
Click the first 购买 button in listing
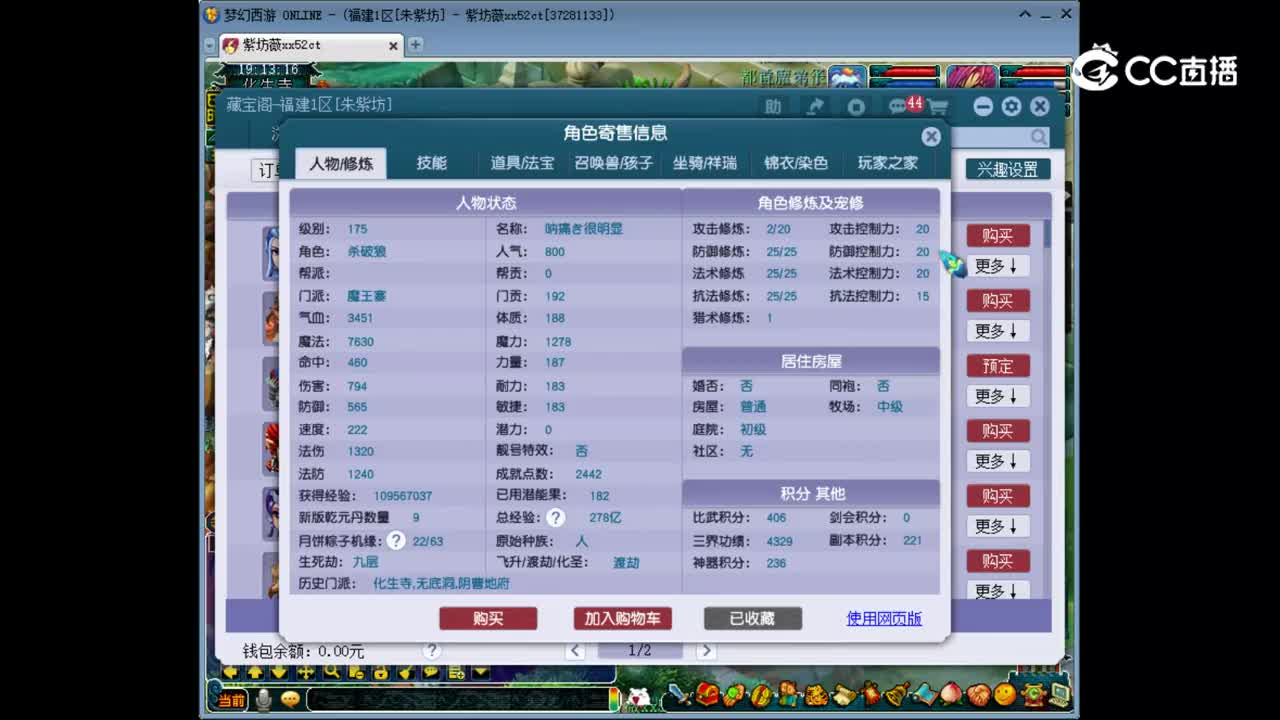click(997, 236)
